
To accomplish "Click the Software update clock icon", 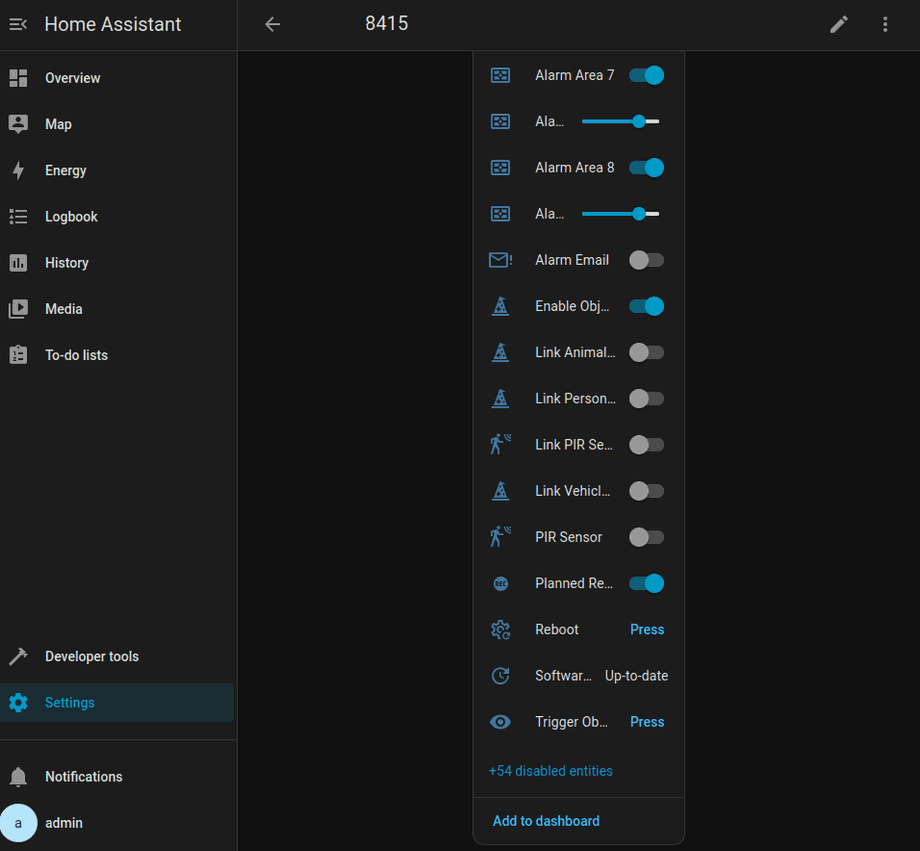I will [500, 676].
